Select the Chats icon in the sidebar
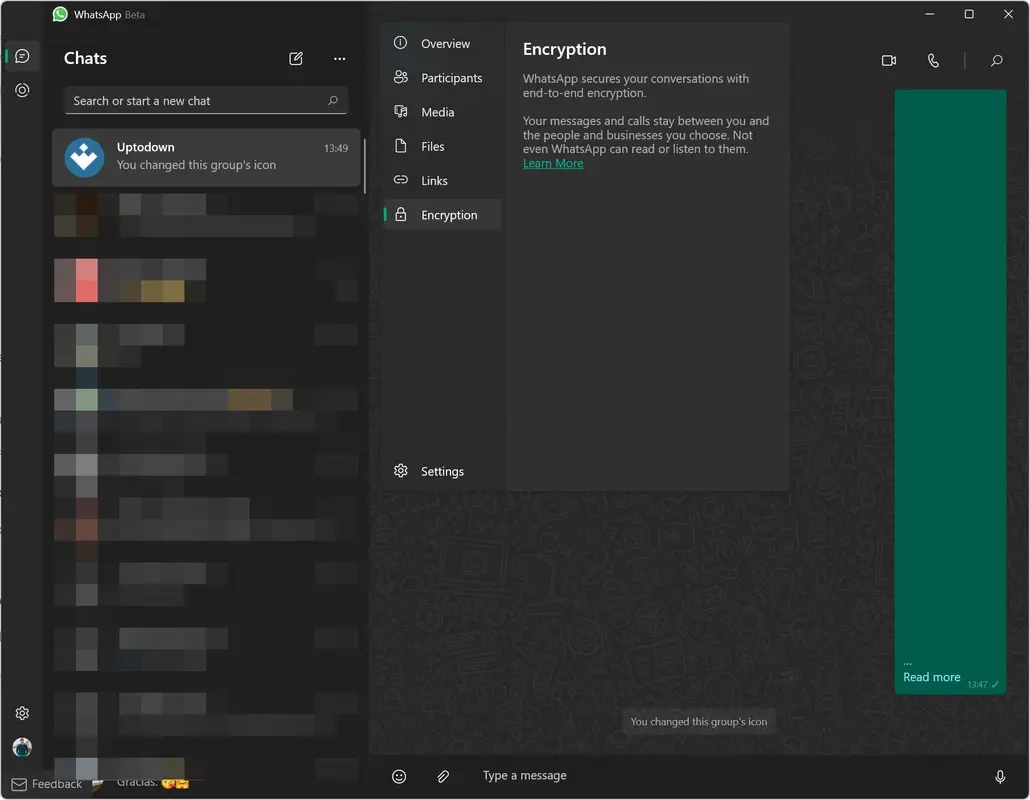1030x800 pixels. click(21, 55)
